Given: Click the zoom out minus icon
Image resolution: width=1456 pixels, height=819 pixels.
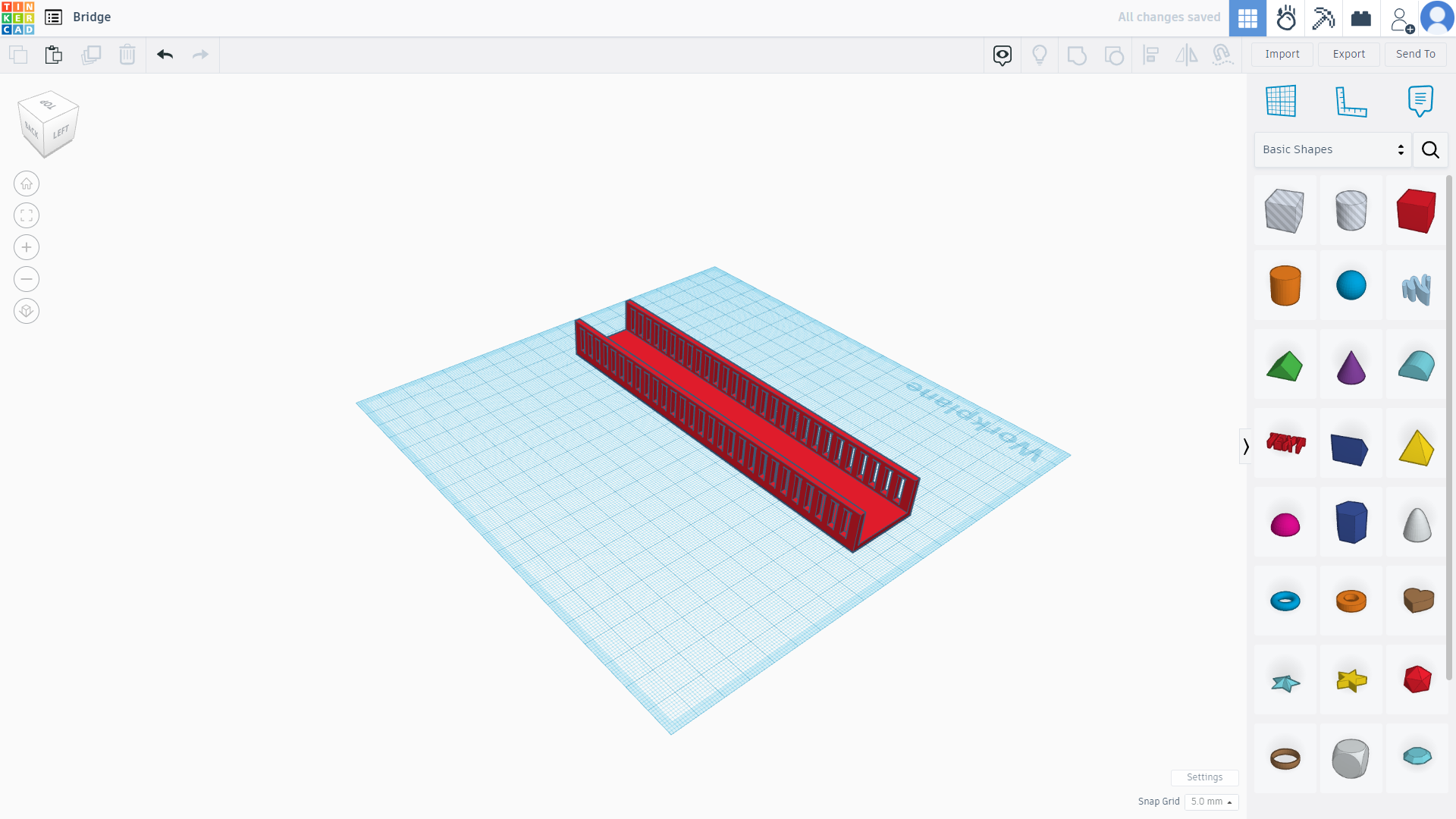Looking at the screenshot, I should [x=27, y=279].
